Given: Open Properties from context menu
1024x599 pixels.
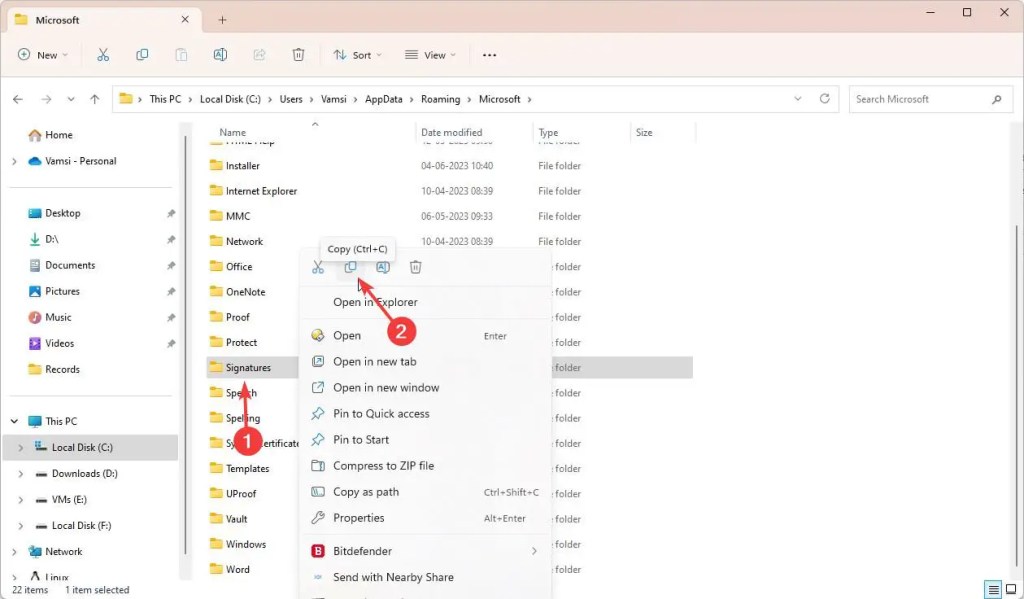Looking at the screenshot, I should [x=425, y=519].
